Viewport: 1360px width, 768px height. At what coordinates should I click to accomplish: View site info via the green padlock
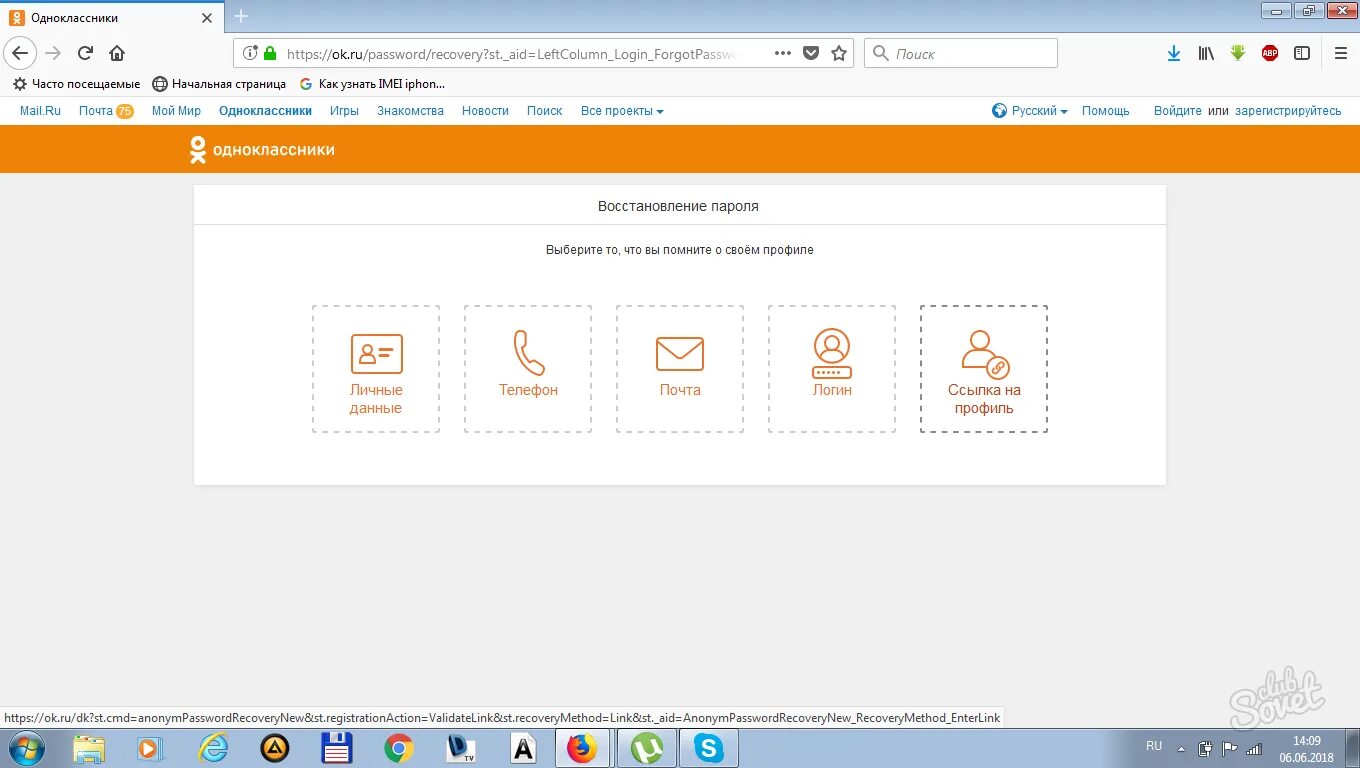click(270, 53)
